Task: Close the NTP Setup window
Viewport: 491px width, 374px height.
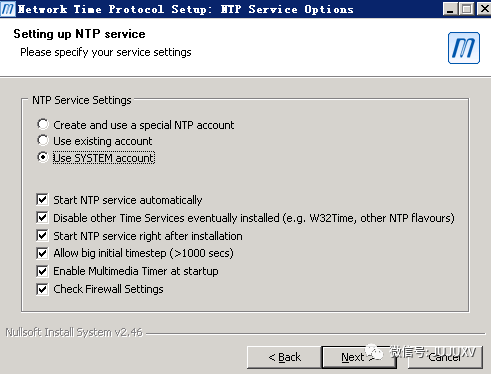Action: 484,9
